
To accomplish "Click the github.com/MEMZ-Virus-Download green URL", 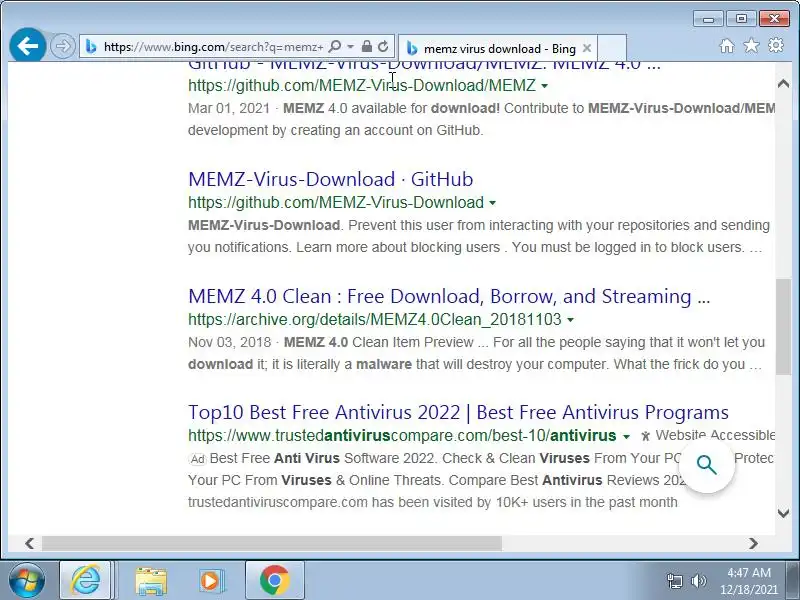I will (336, 203).
